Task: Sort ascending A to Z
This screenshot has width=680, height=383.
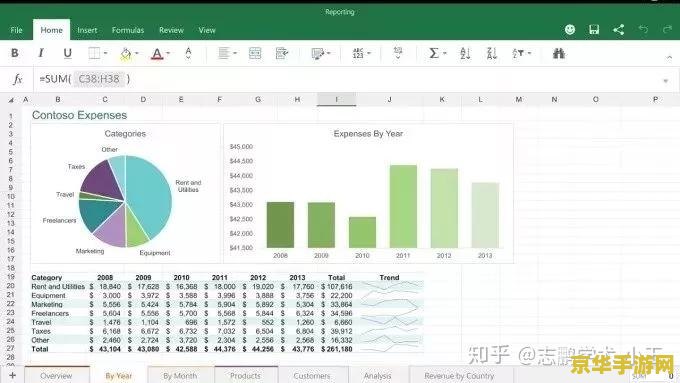Action: [465, 53]
